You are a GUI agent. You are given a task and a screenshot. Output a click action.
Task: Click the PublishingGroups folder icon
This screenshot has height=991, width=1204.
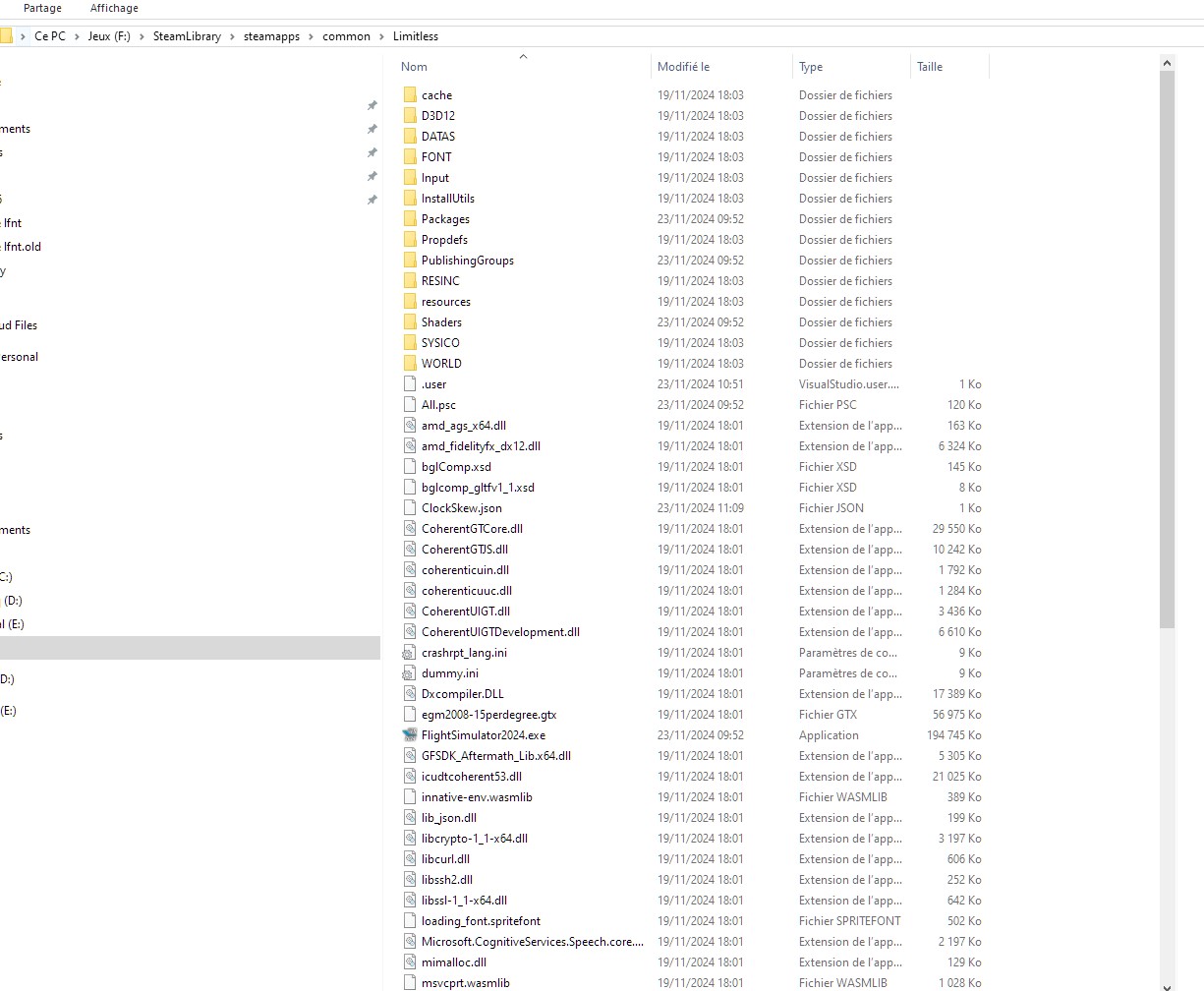click(410, 261)
